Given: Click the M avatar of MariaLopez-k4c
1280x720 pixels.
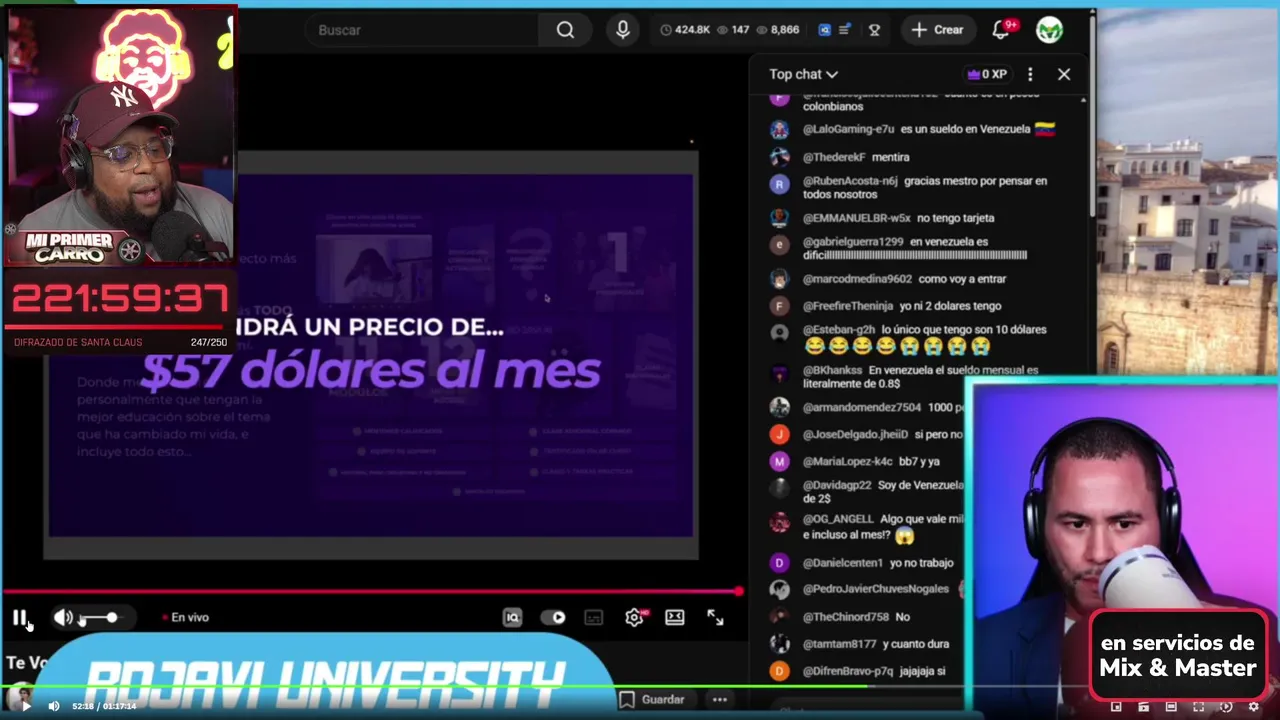Looking at the screenshot, I should coord(779,461).
